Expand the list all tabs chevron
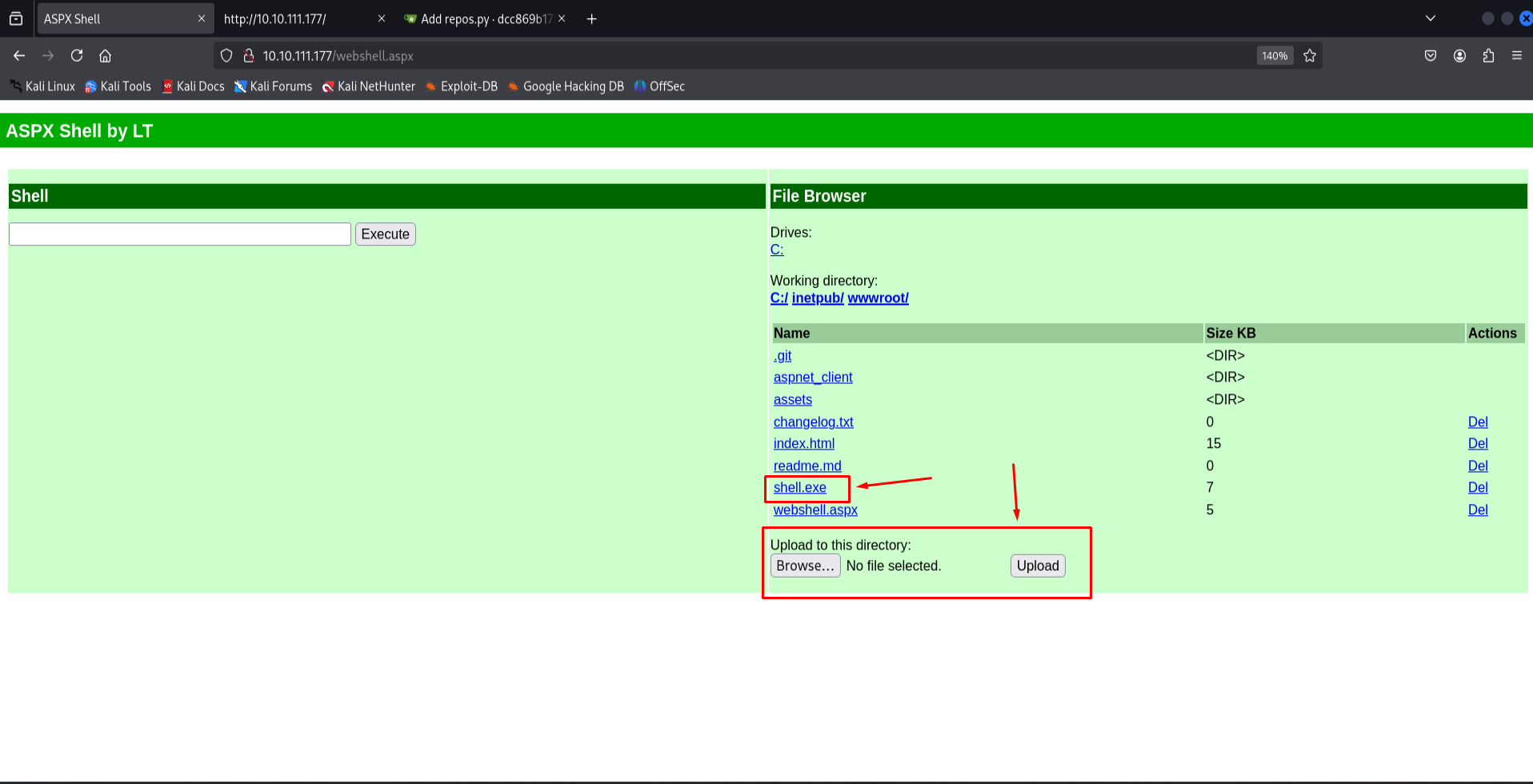The height and width of the screenshot is (784, 1533). tap(1431, 18)
